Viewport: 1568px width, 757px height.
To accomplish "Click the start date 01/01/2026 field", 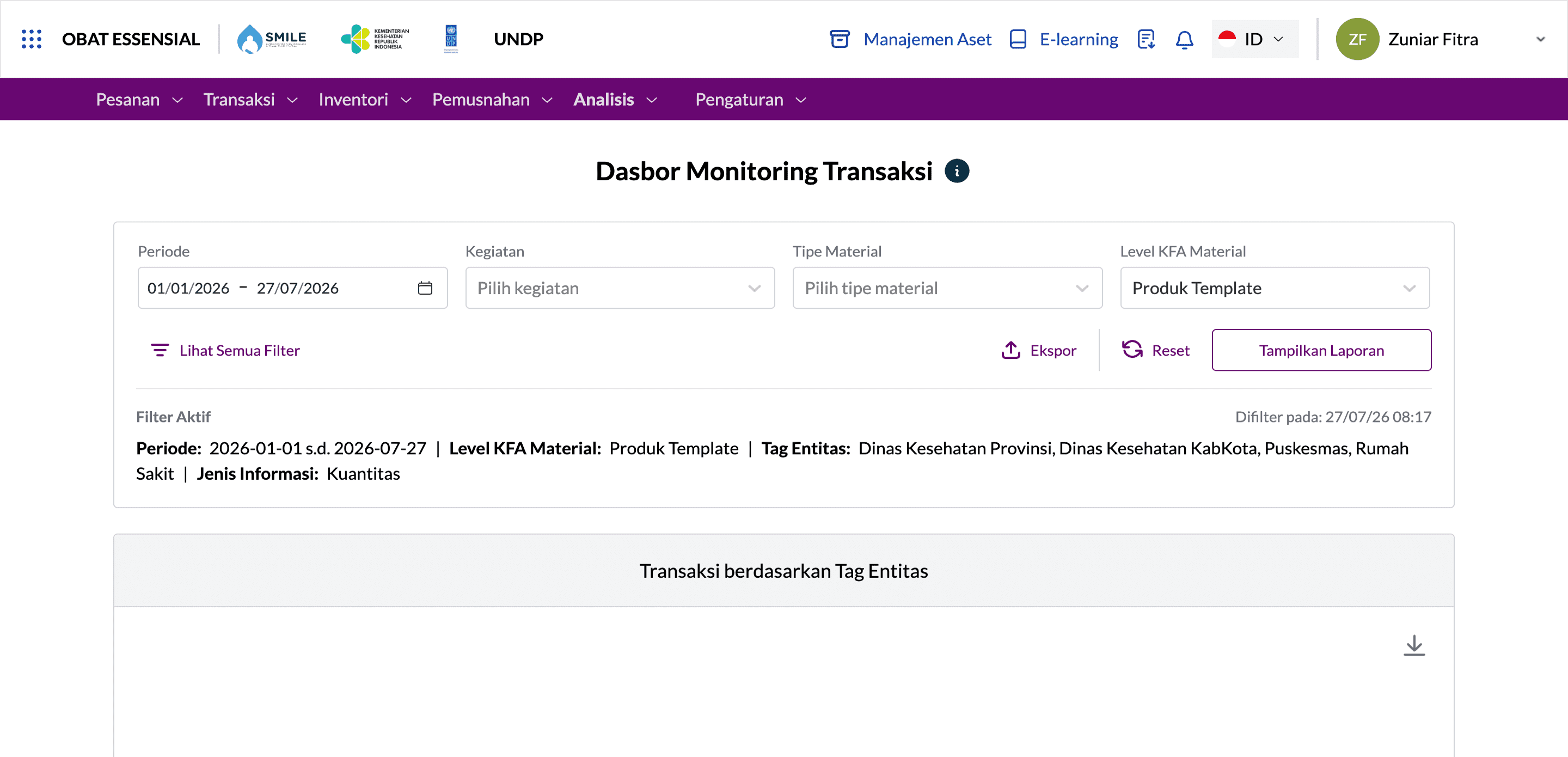I will click(x=188, y=288).
